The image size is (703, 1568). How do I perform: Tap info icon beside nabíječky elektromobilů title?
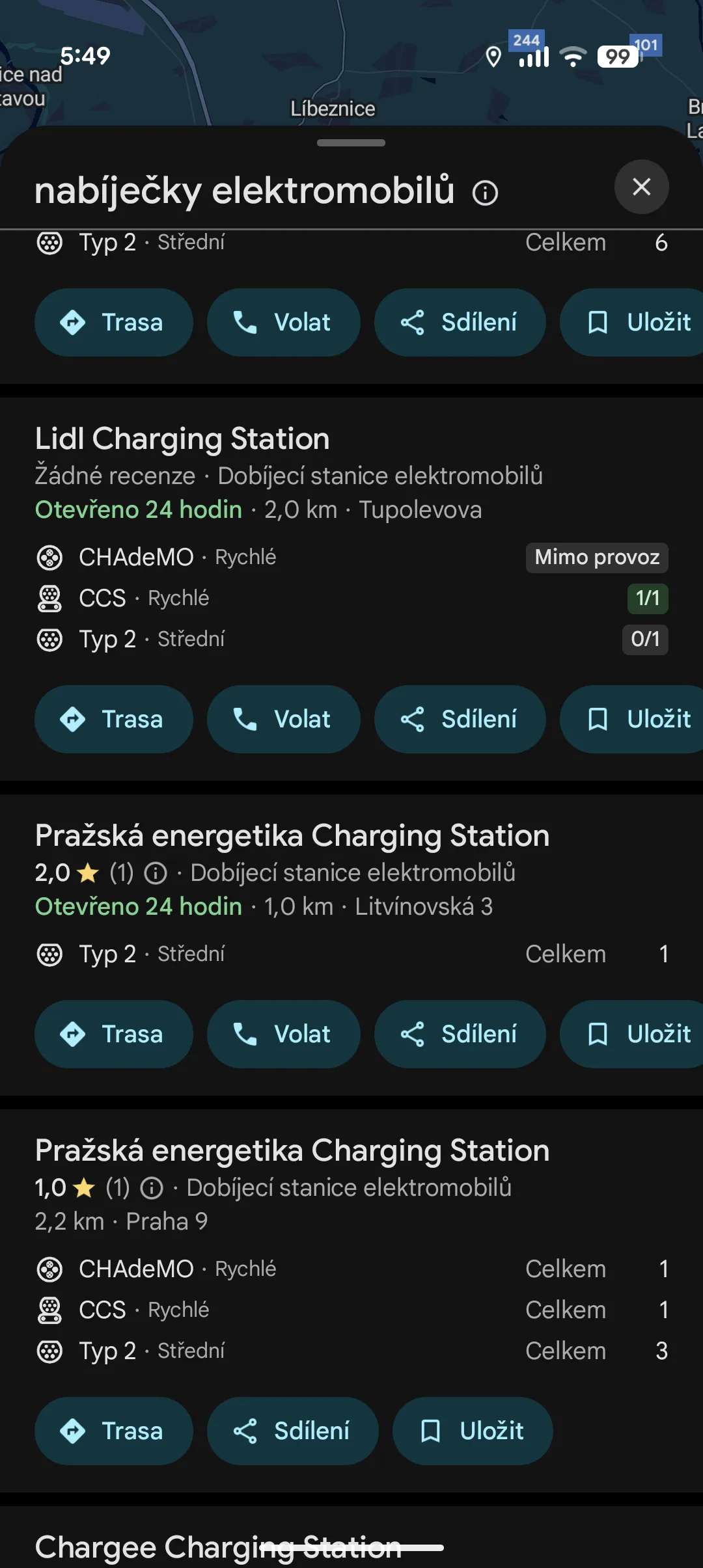485,193
